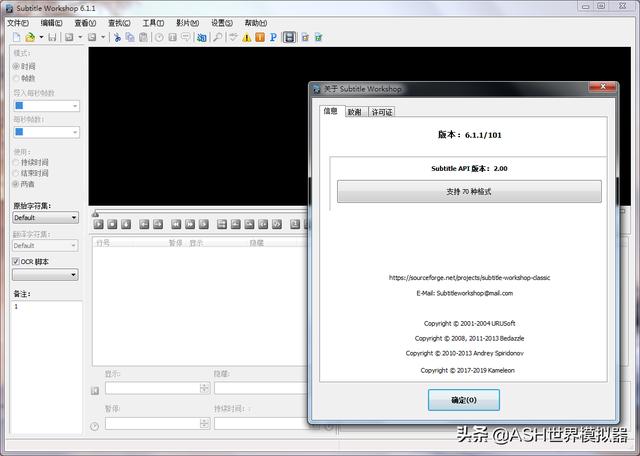The image size is (640, 456).
Task: Open the 工具 menu
Action: [x=153, y=23]
